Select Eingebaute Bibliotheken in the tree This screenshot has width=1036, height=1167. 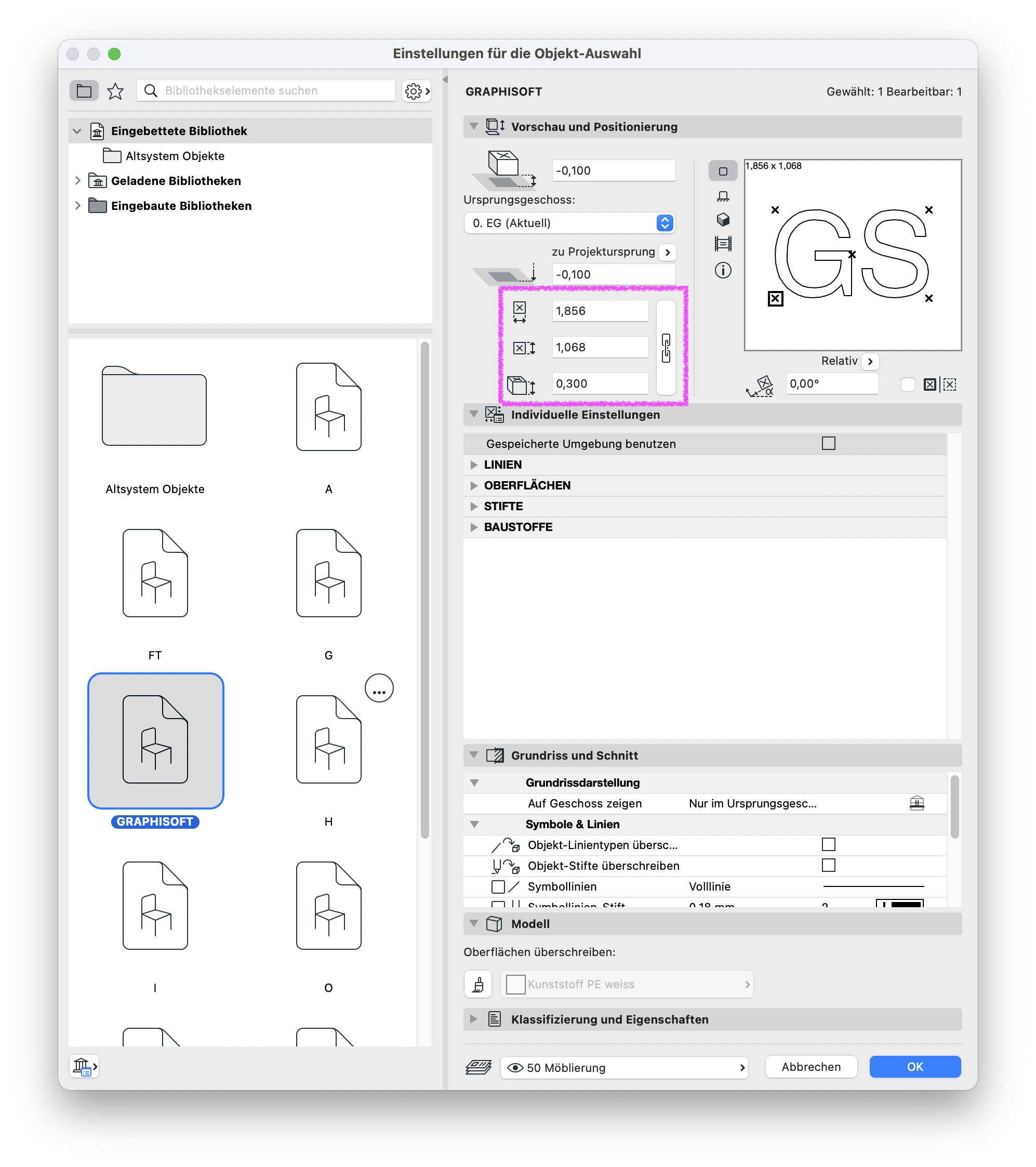[x=181, y=206]
